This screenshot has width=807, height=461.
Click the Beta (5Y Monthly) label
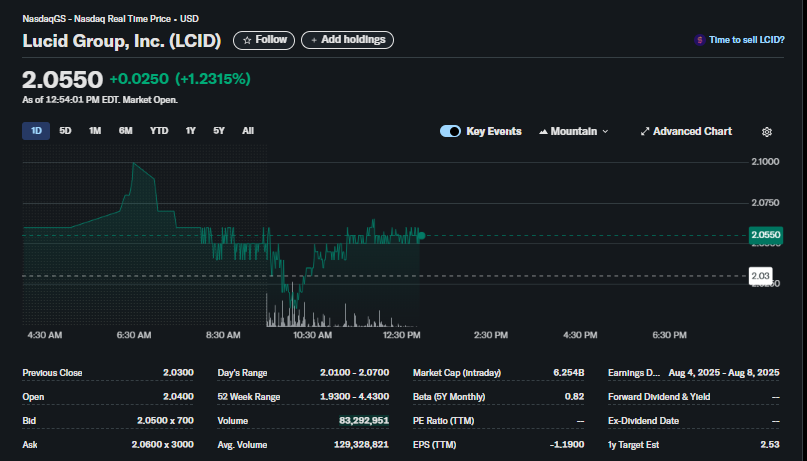[x=448, y=397]
